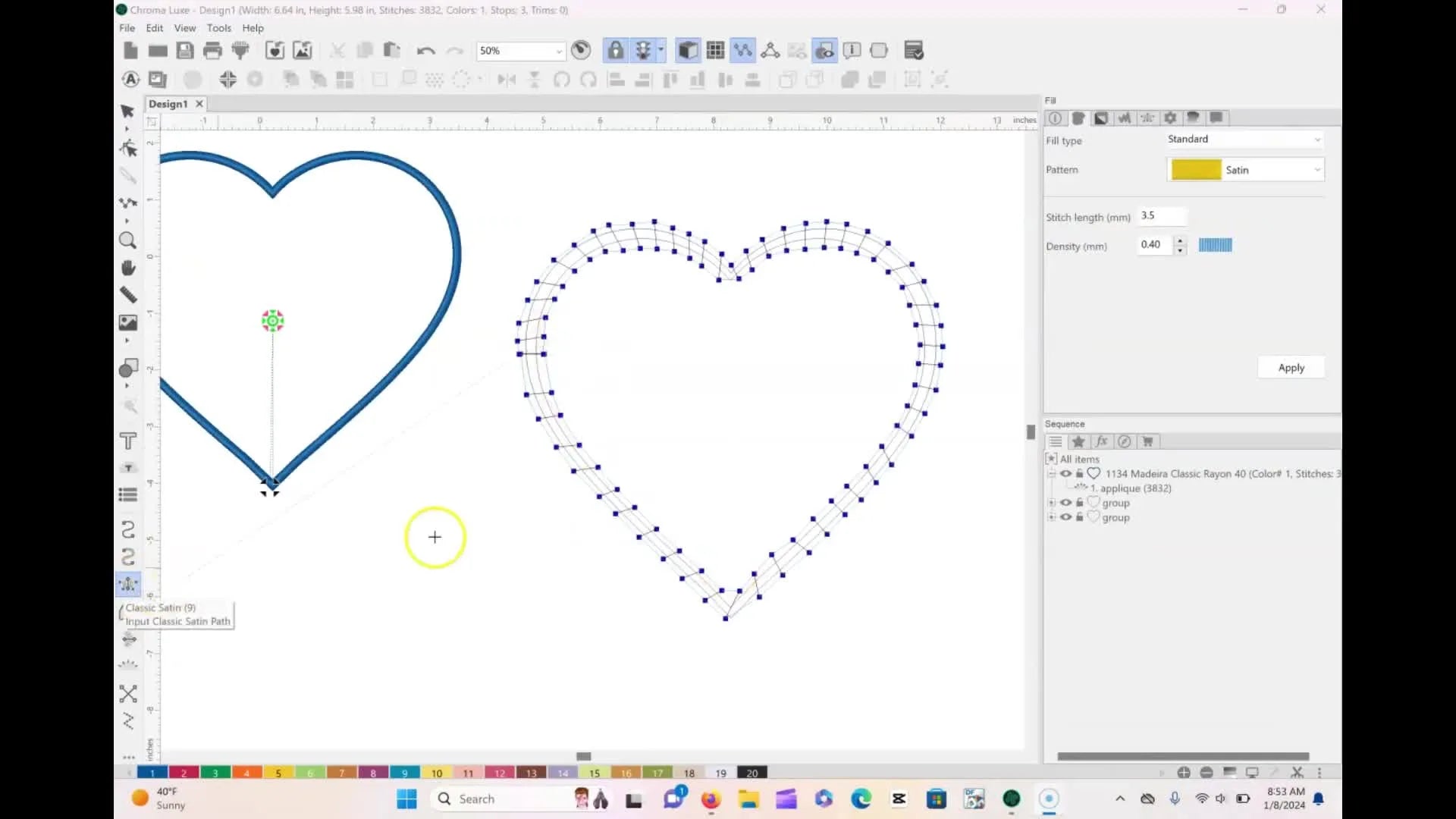Viewport: 1456px width, 819px height.
Task: Select the measure ruler tool
Action: click(128, 295)
